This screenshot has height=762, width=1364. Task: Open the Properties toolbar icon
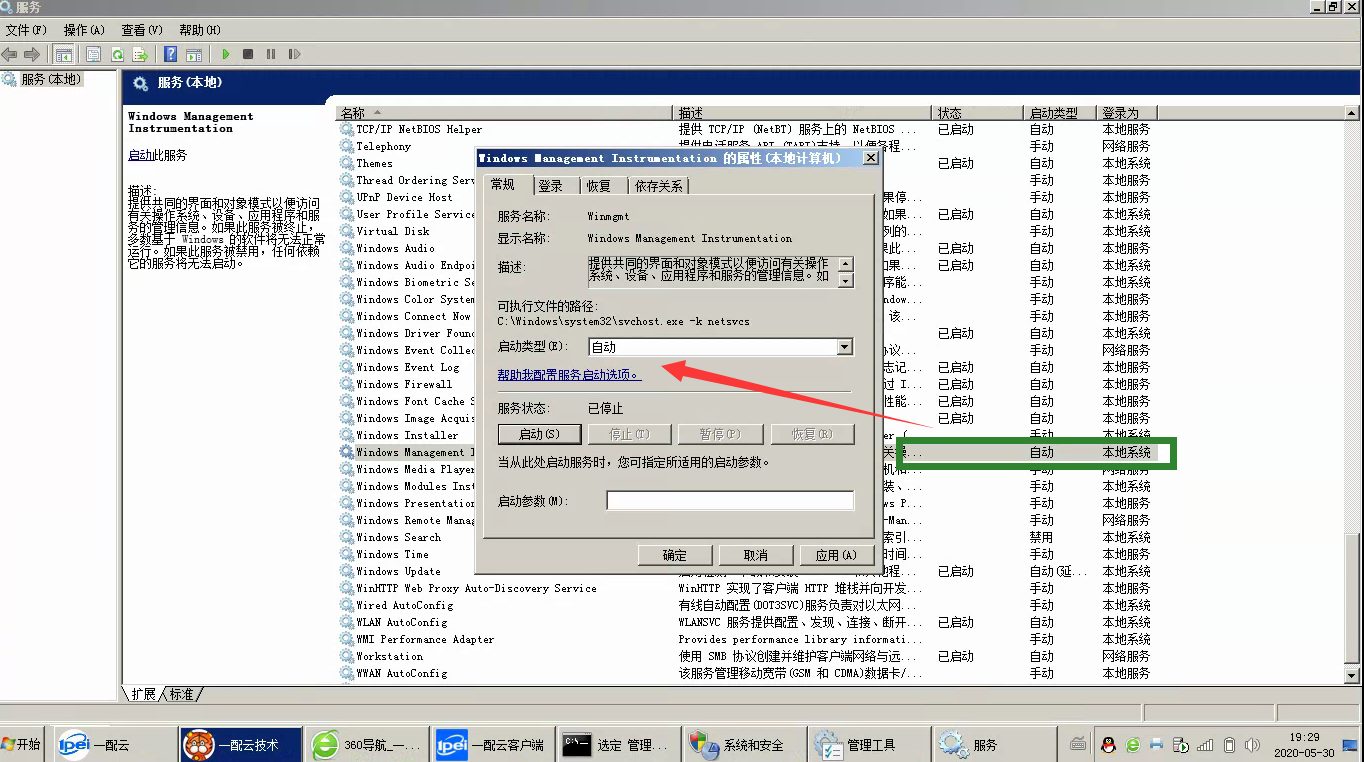(x=94, y=54)
